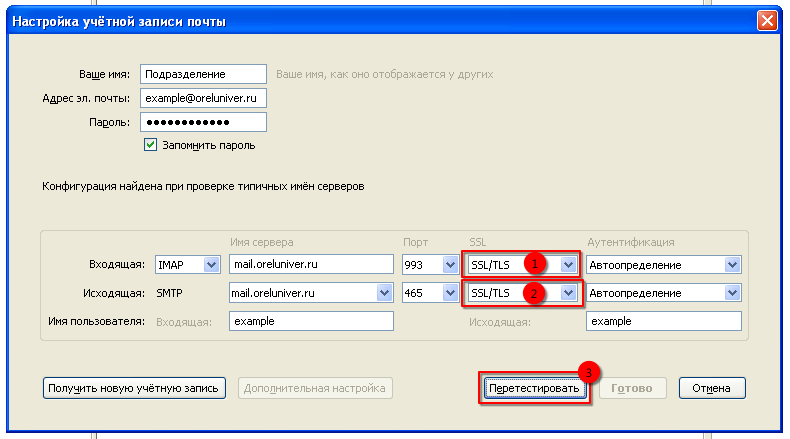Click the incoming username field
This screenshot has width=790, height=439.
click(309, 321)
